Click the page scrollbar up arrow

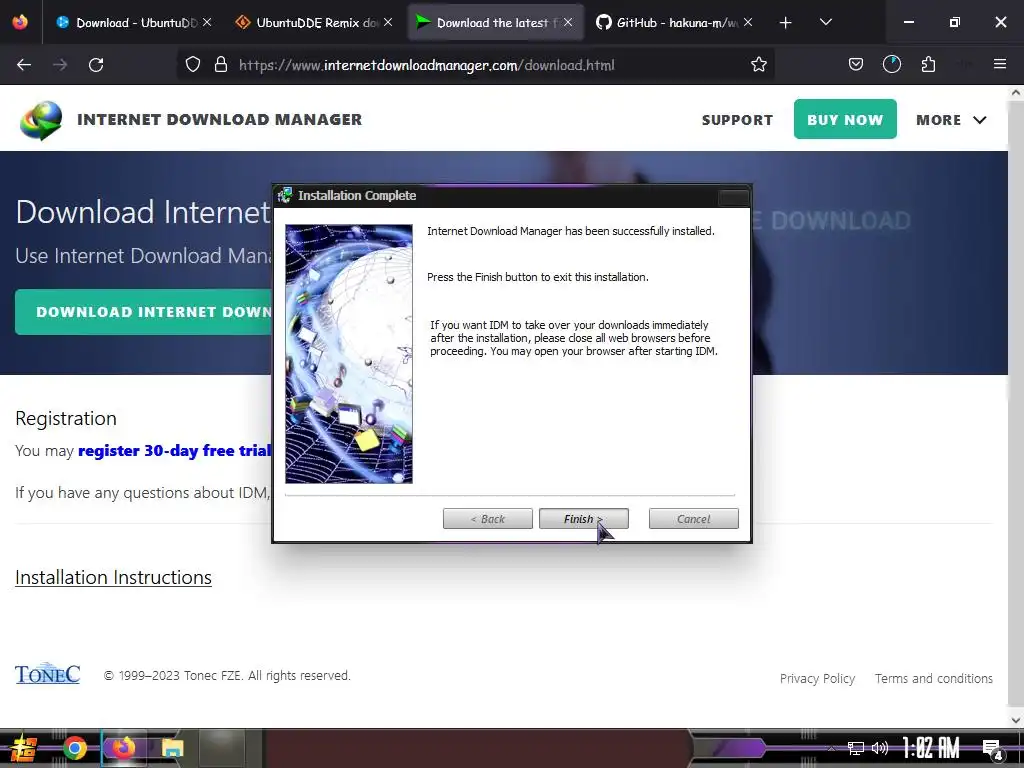[1016, 93]
